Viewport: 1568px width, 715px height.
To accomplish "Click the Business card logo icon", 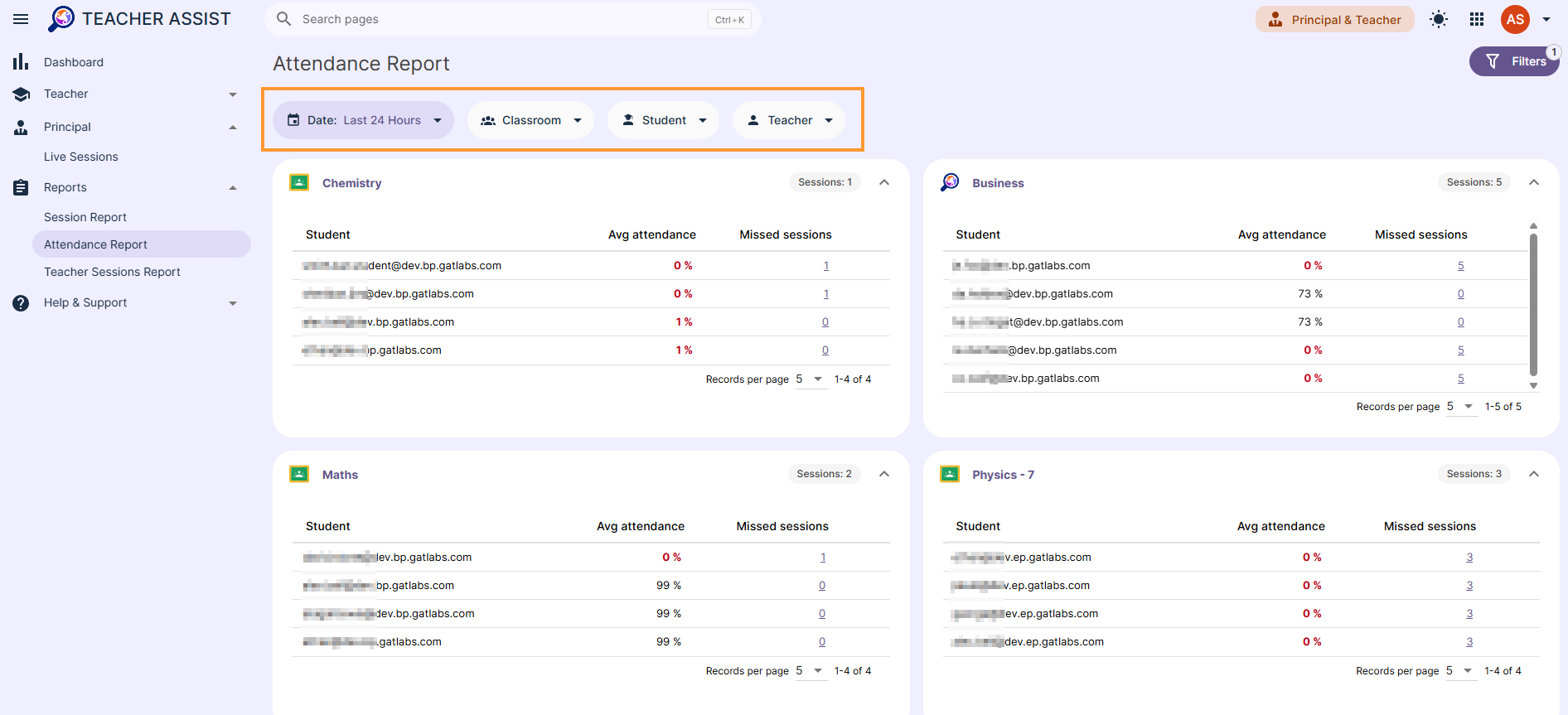I will (950, 182).
